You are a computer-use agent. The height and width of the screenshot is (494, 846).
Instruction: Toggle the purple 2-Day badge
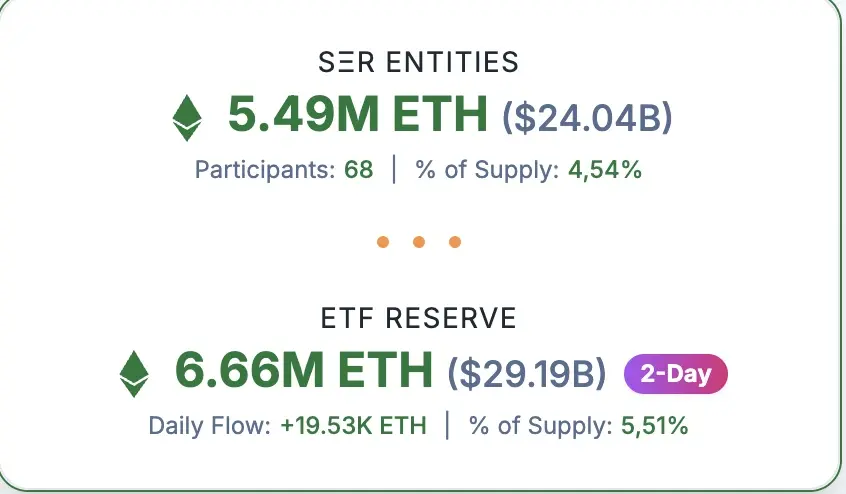[x=676, y=375]
